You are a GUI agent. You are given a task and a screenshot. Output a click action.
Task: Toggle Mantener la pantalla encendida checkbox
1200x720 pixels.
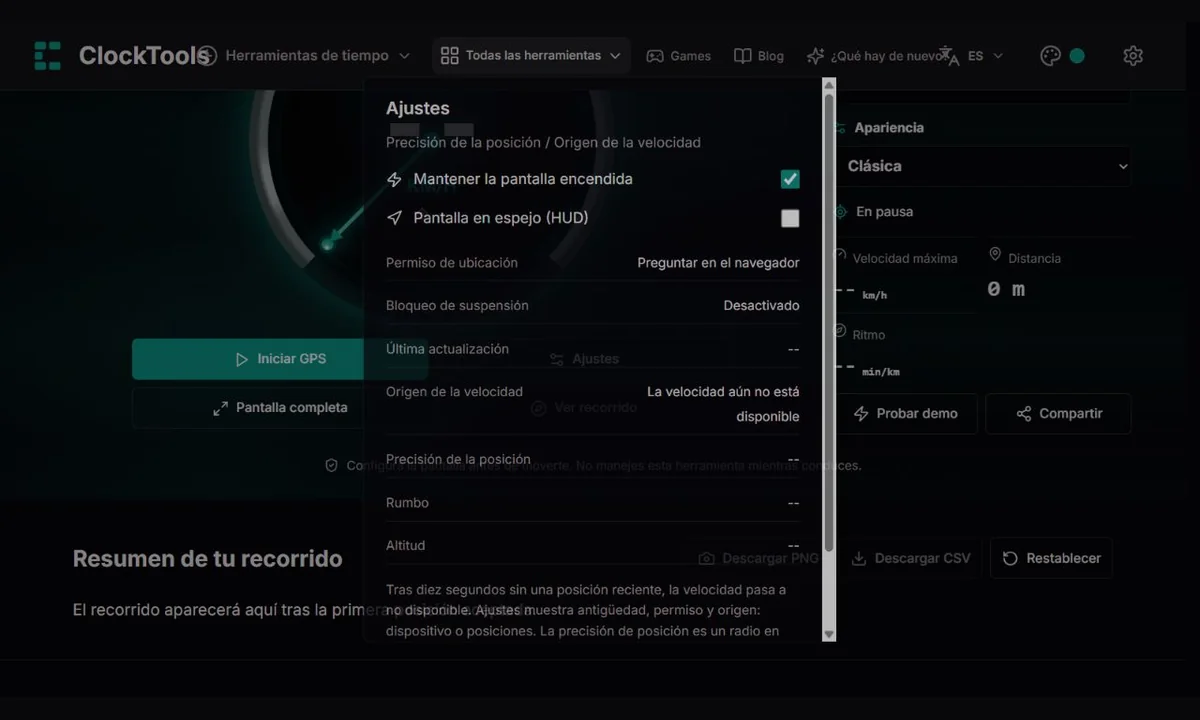[790, 179]
